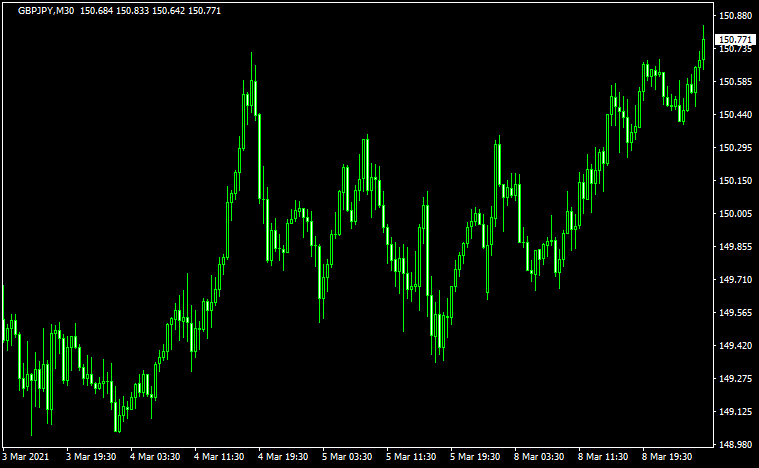The image size is (759, 468).
Task: Select the 8 Mar 11:30 time label
Action: tap(603, 457)
